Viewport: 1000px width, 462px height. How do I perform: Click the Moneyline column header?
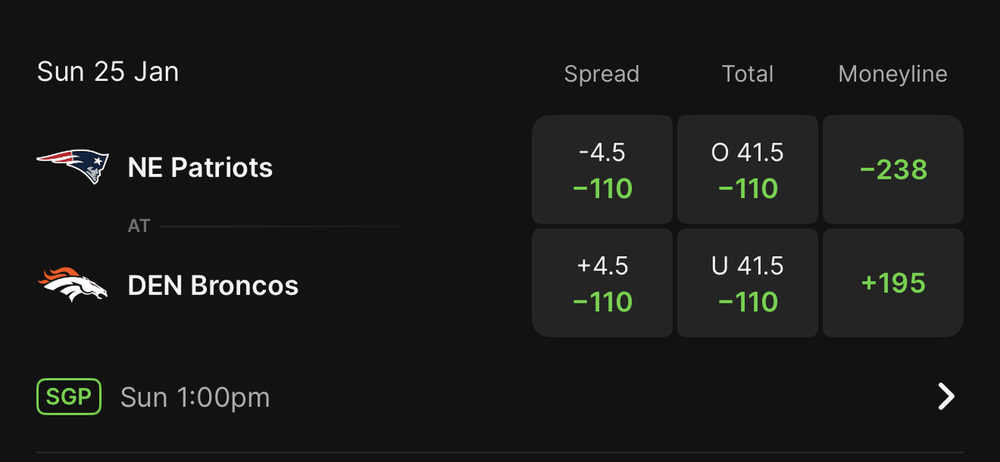tap(892, 74)
